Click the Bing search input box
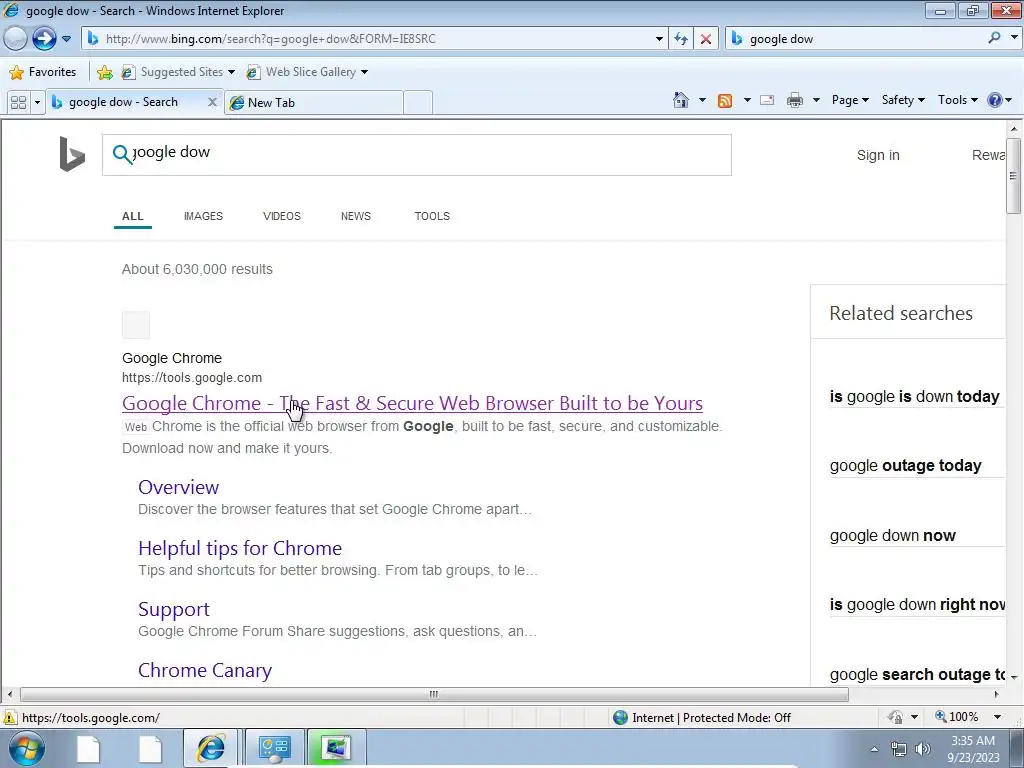Image resolution: width=1024 pixels, height=768 pixels. [x=417, y=155]
